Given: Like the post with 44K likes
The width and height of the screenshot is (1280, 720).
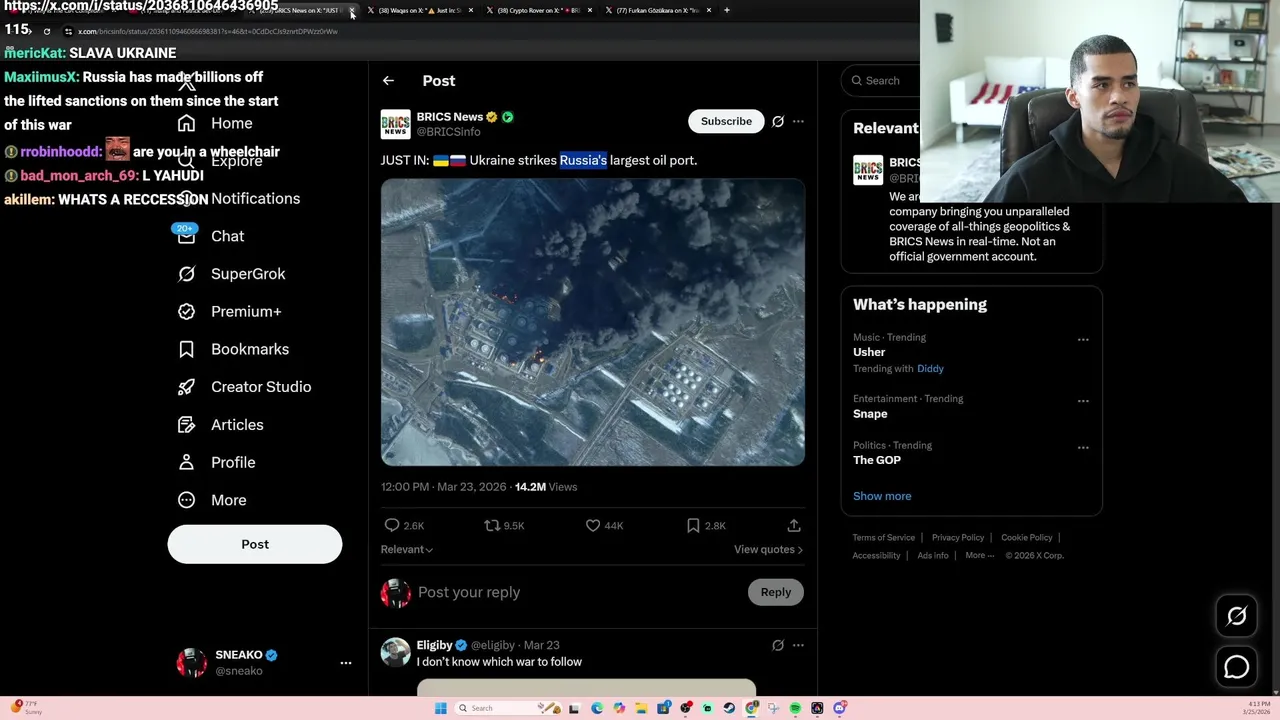Looking at the screenshot, I should point(593,525).
